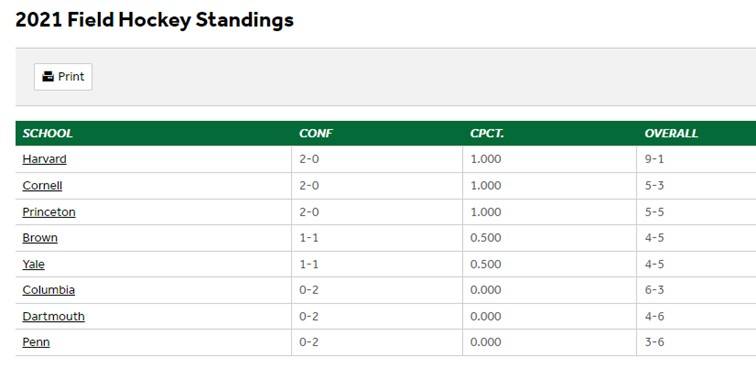
Task: Select Penn's 0.000 conference percentage cell
Action: [x=549, y=342]
